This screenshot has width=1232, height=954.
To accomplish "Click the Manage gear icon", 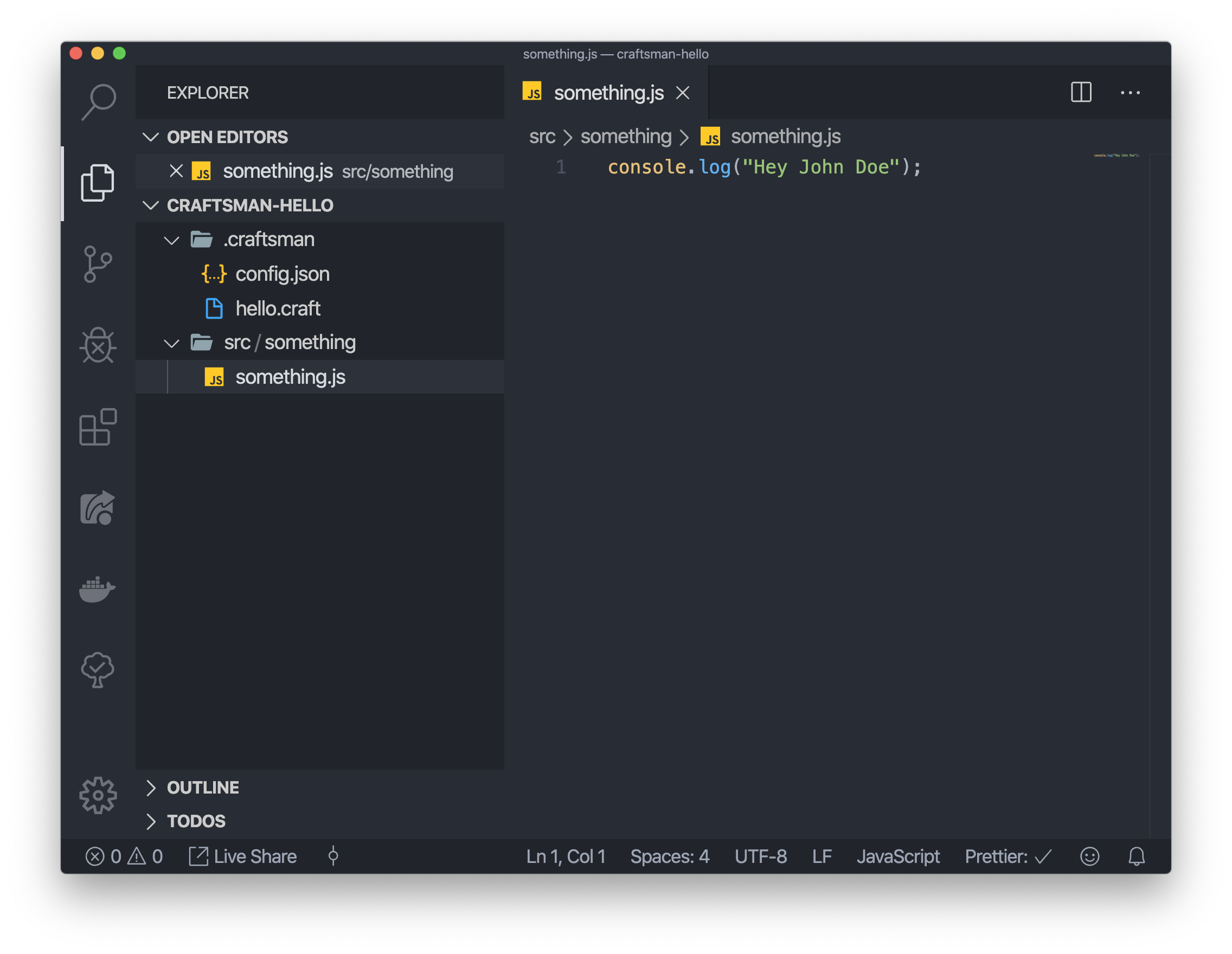I will pos(98,796).
